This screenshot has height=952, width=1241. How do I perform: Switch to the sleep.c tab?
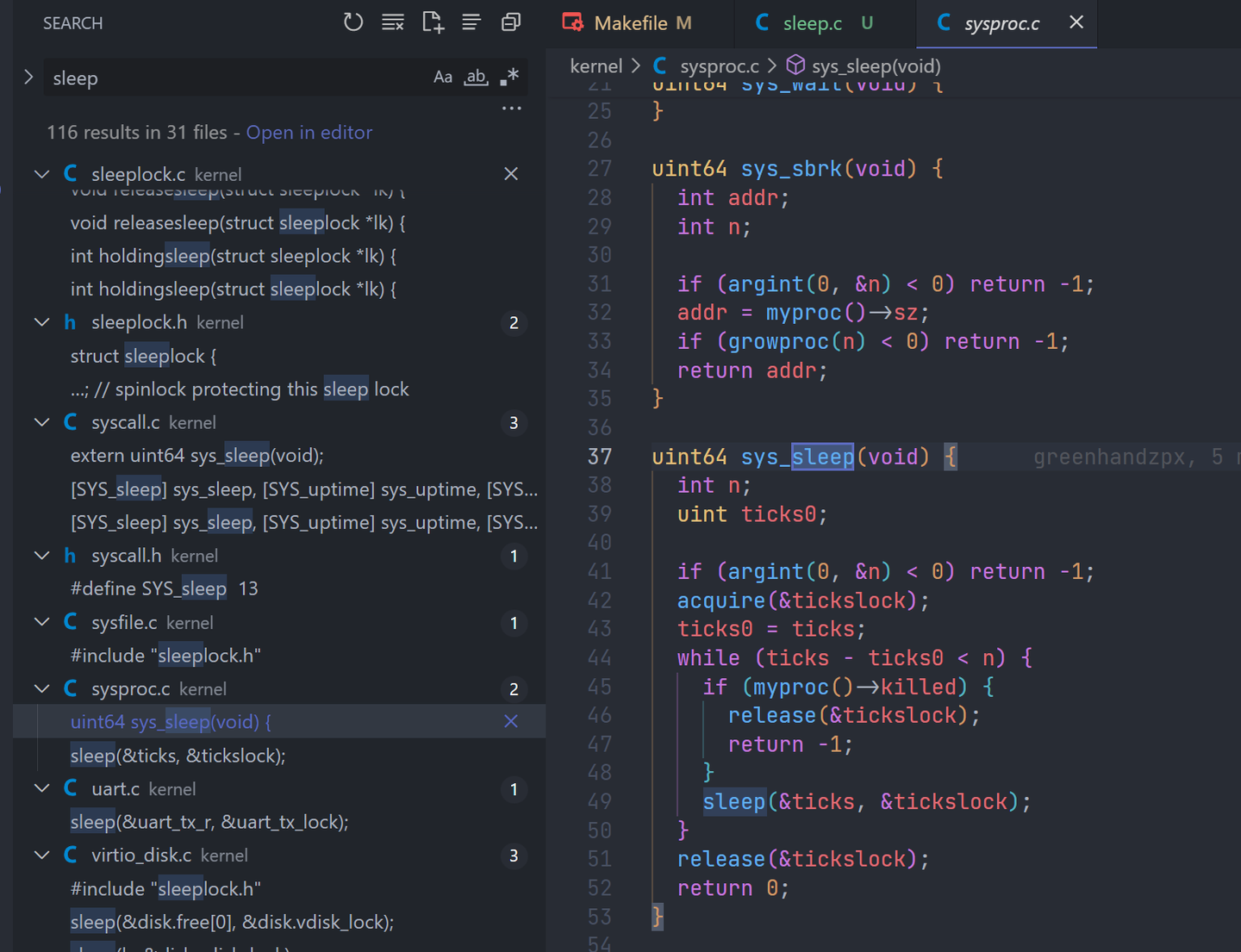pos(825,23)
